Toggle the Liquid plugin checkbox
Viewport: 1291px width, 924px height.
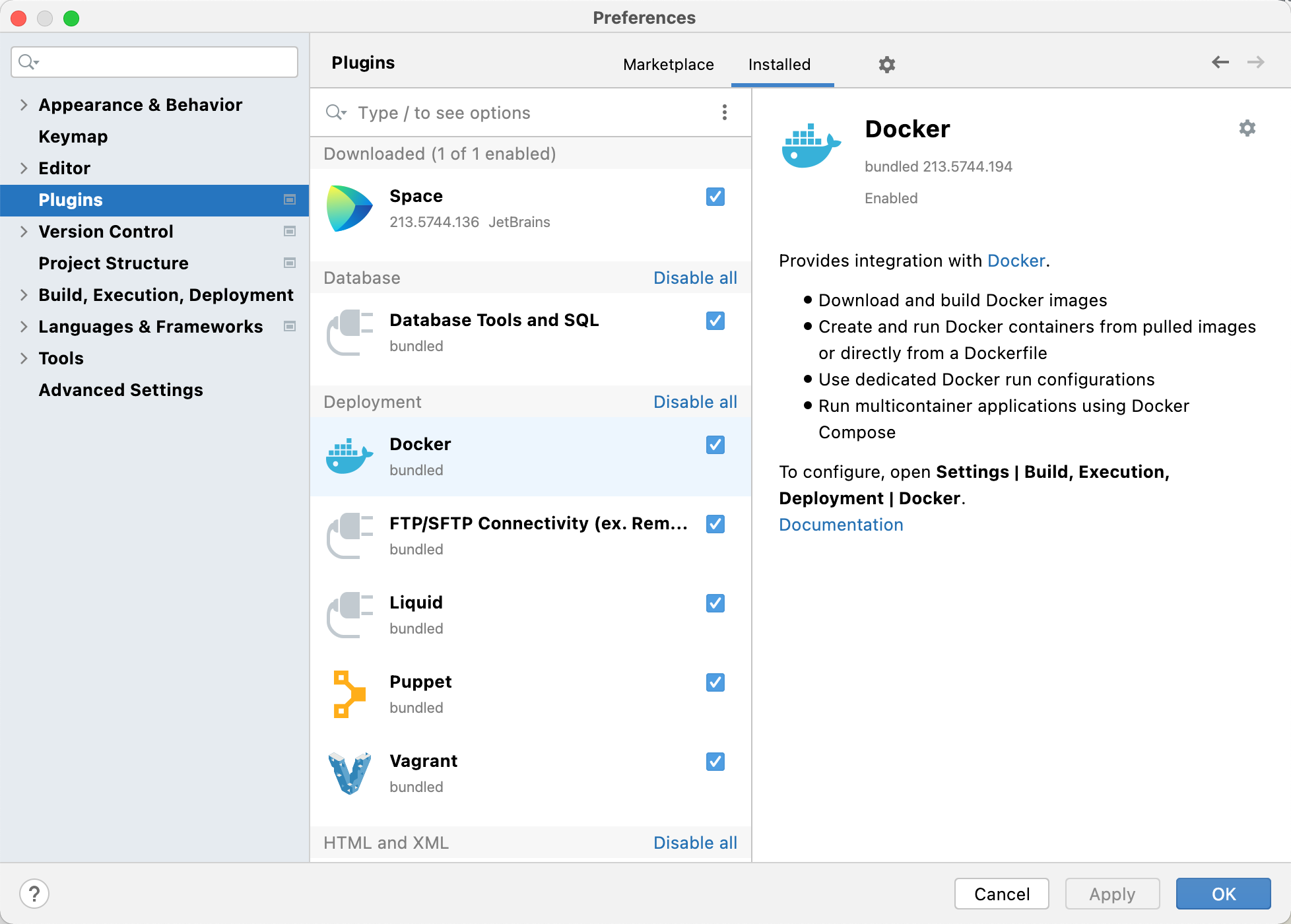click(x=715, y=603)
